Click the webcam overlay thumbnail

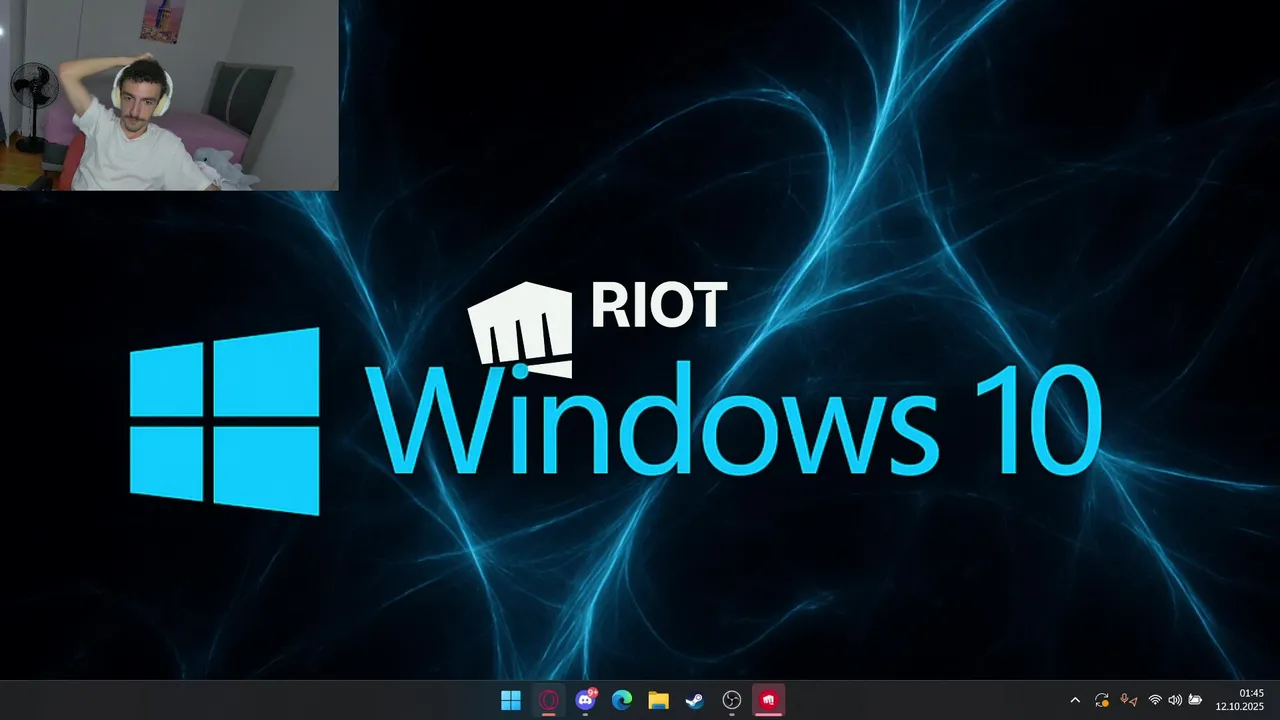(169, 95)
